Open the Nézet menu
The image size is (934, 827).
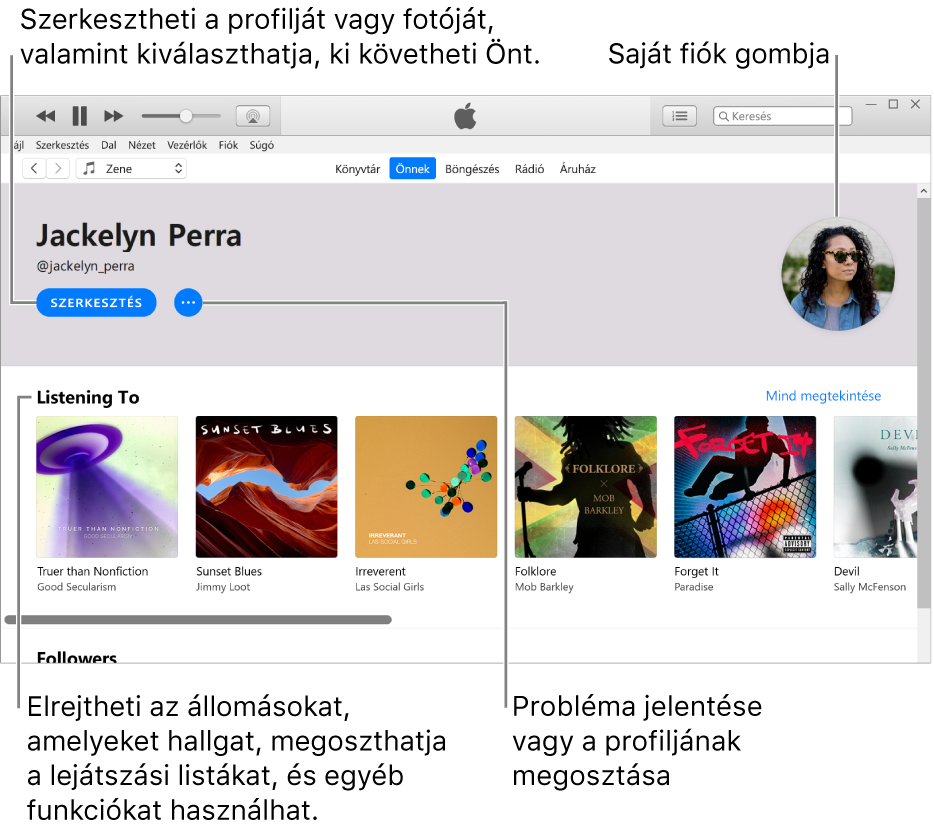[142, 145]
